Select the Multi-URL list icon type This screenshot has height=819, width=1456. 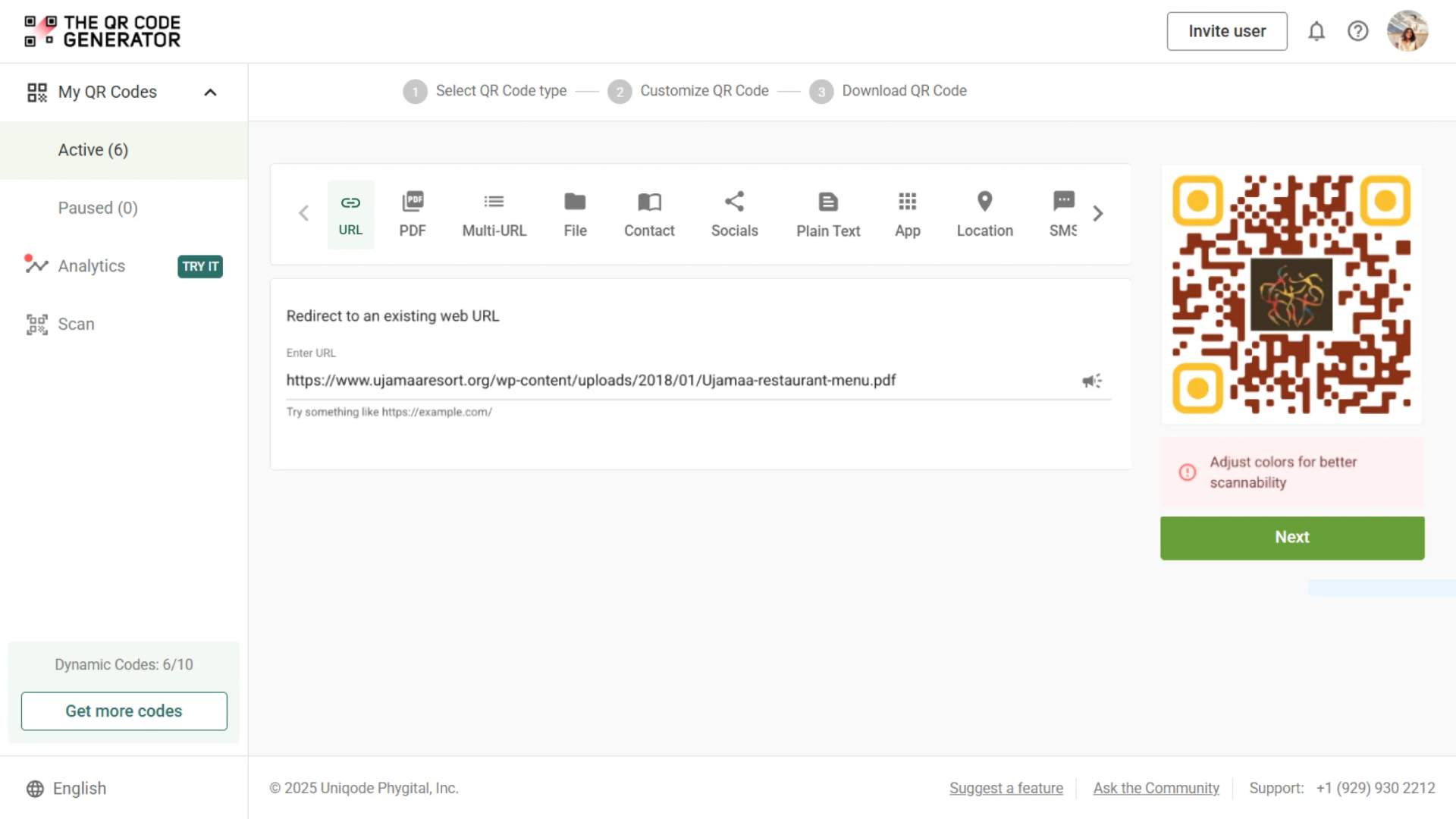pos(494,214)
